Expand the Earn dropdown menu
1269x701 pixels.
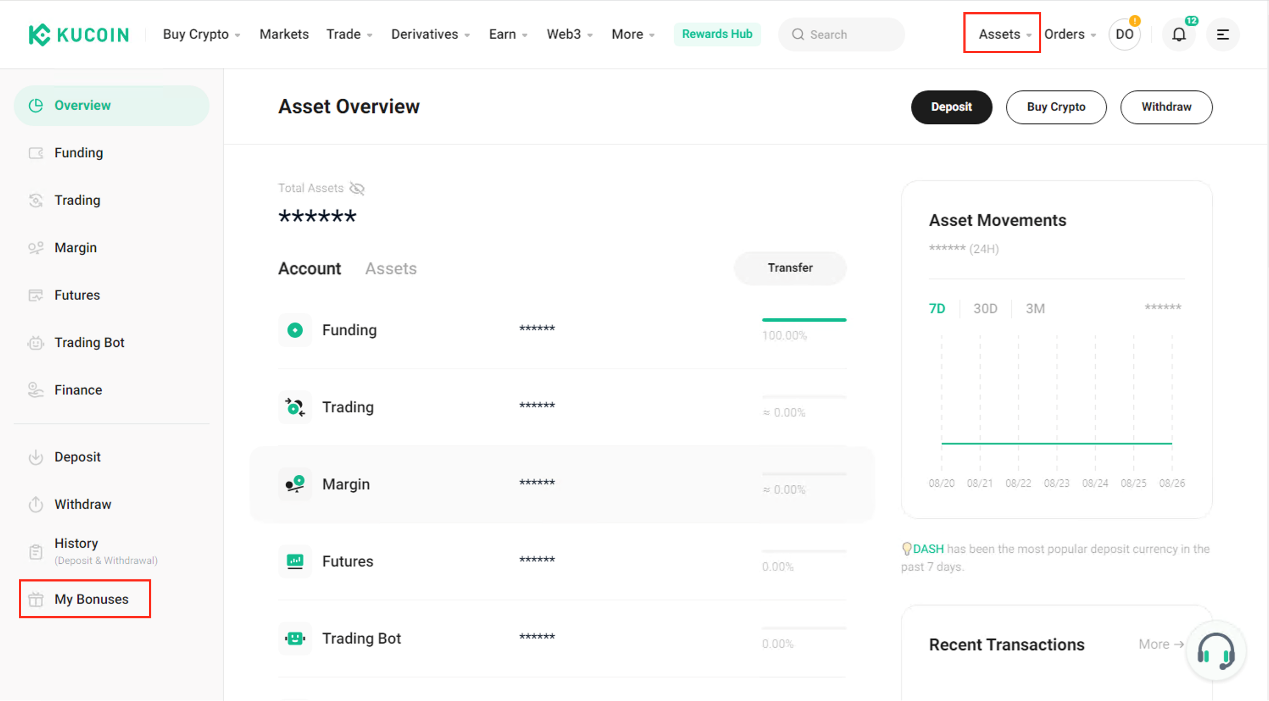coord(509,34)
